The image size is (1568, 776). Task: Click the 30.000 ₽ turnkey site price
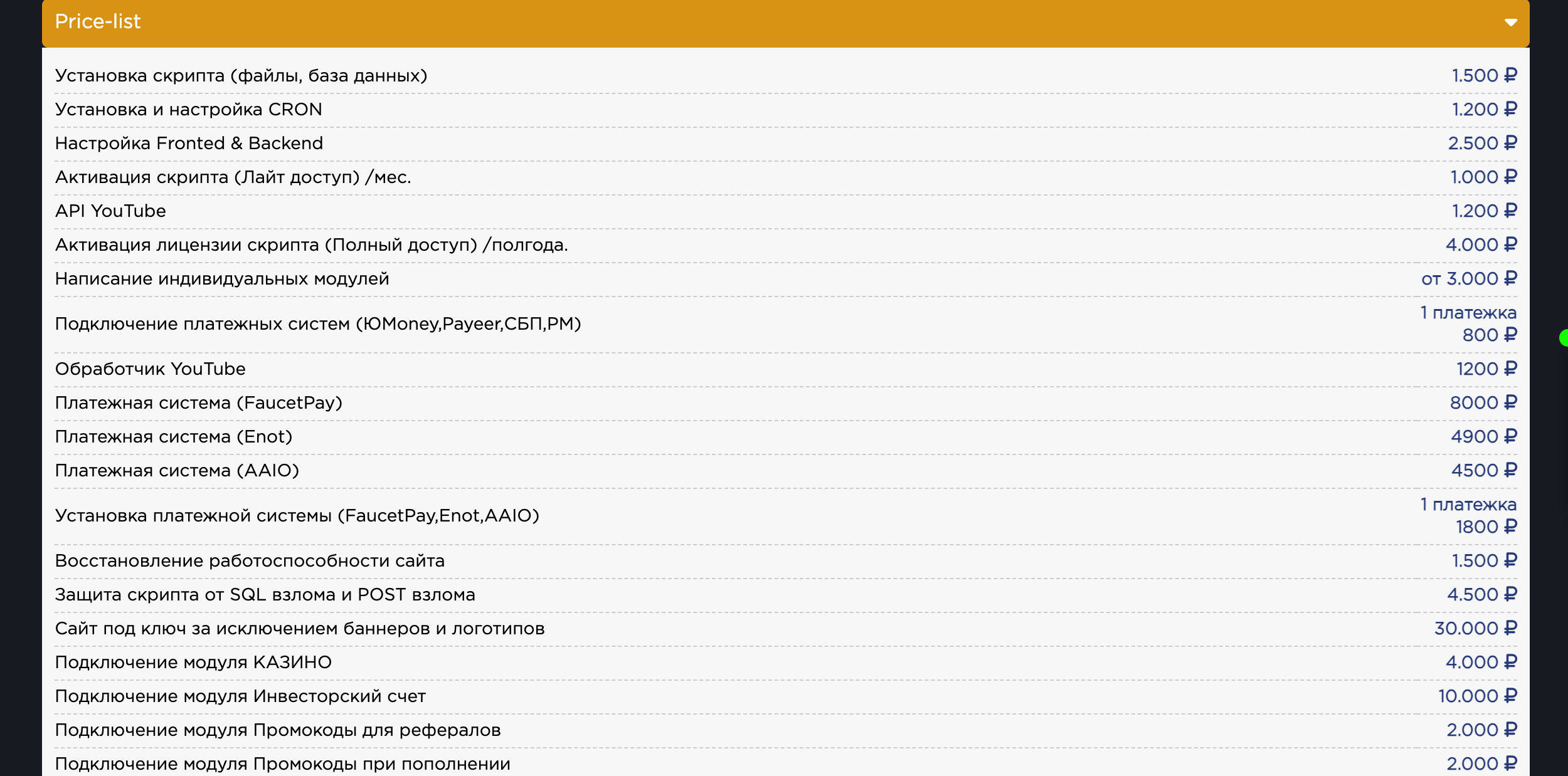(1475, 629)
